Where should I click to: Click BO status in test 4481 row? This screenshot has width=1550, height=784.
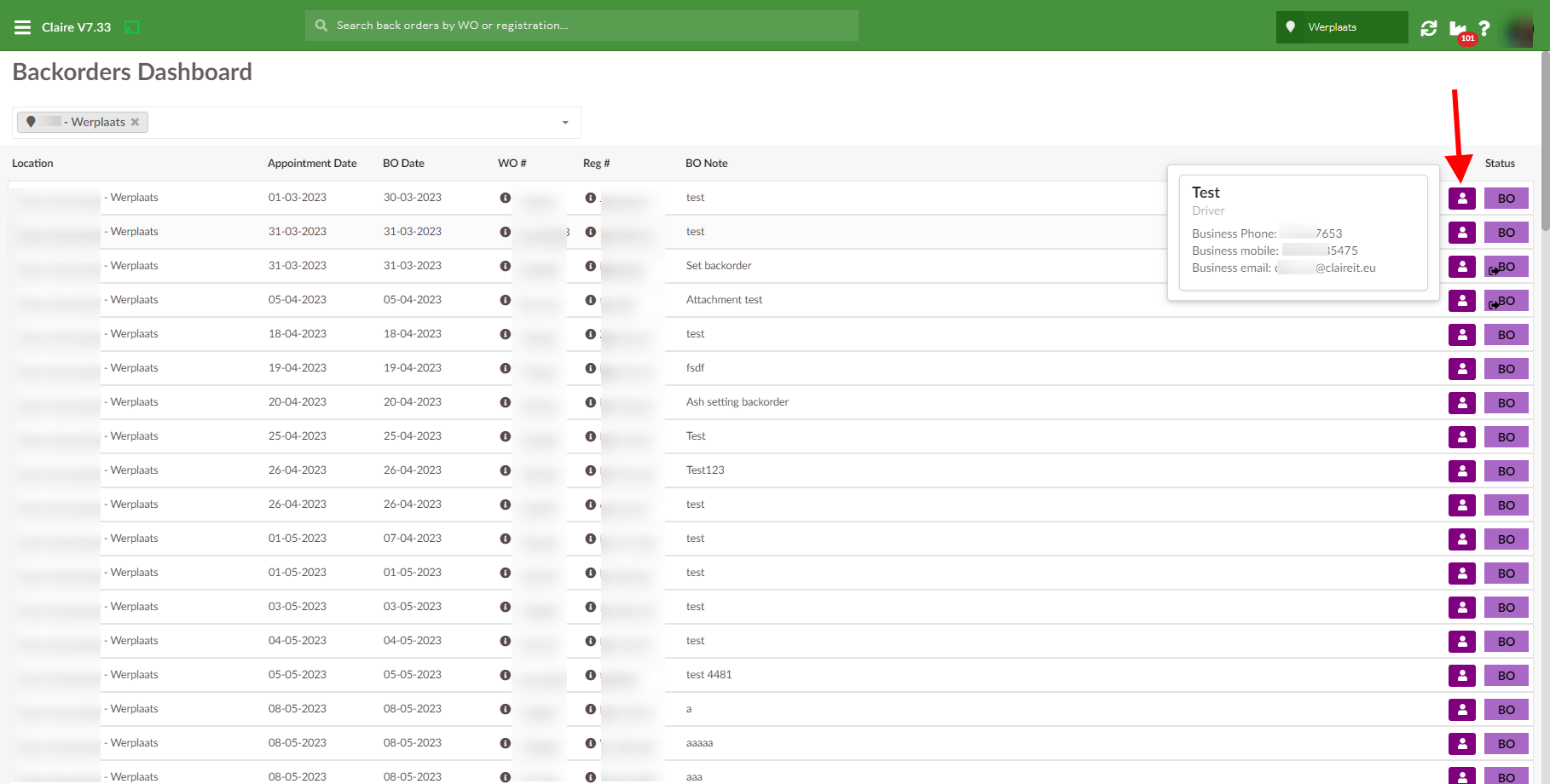coord(1507,676)
